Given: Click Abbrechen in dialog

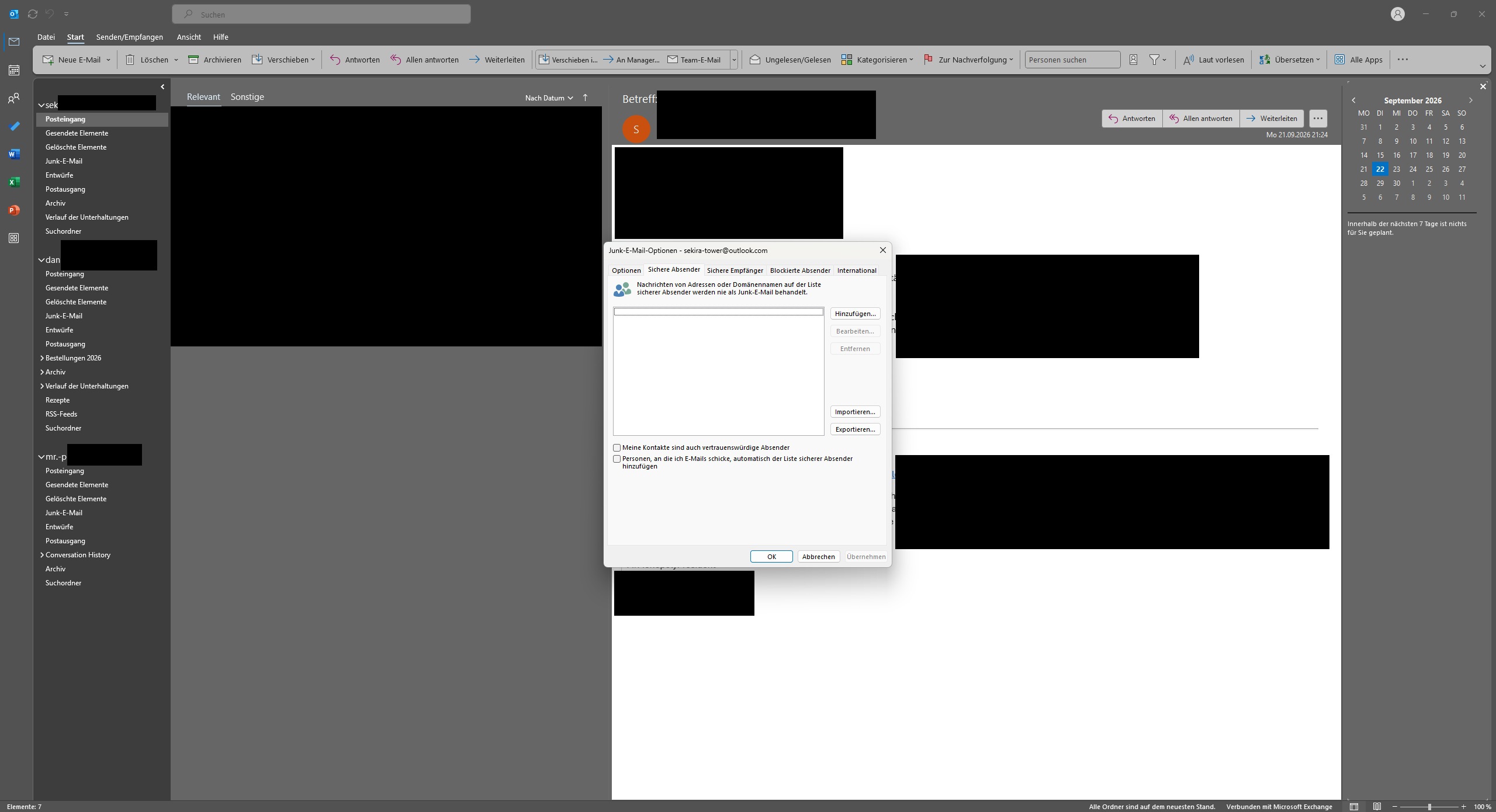Looking at the screenshot, I should pyautogui.click(x=818, y=557).
